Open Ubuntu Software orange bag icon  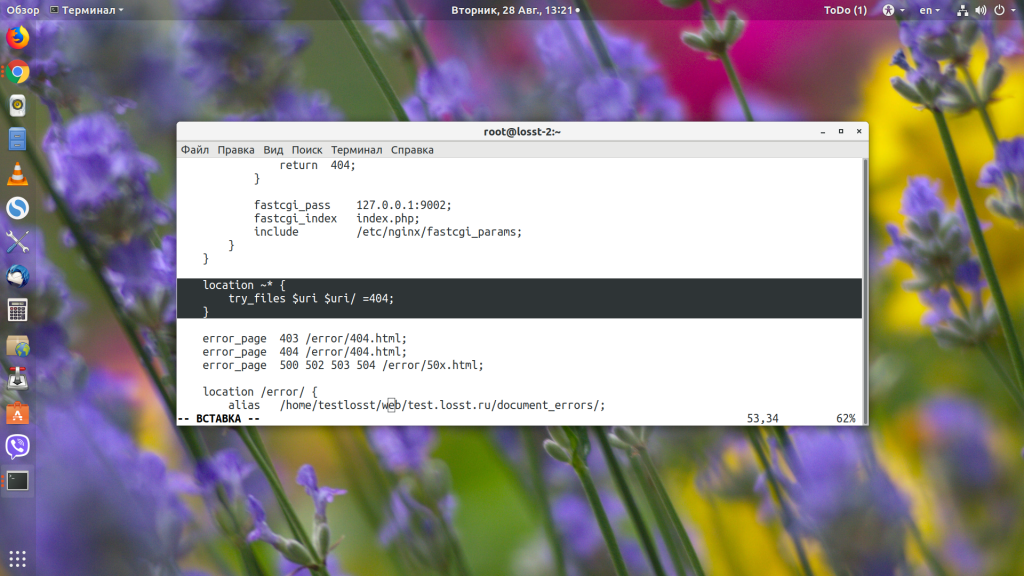click(17, 412)
